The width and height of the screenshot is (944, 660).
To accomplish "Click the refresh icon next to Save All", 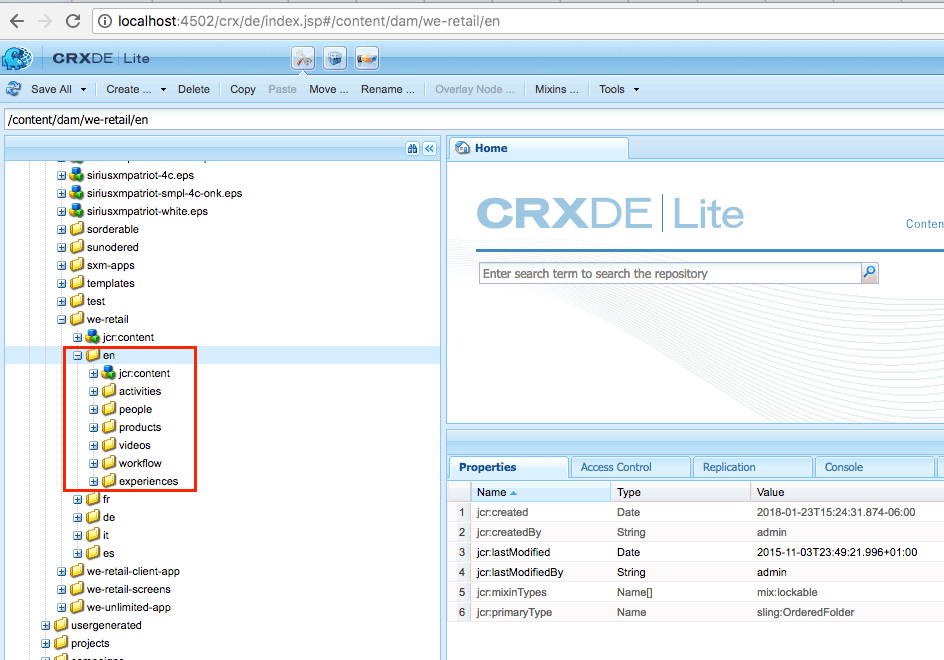I will click(x=13, y=89).
